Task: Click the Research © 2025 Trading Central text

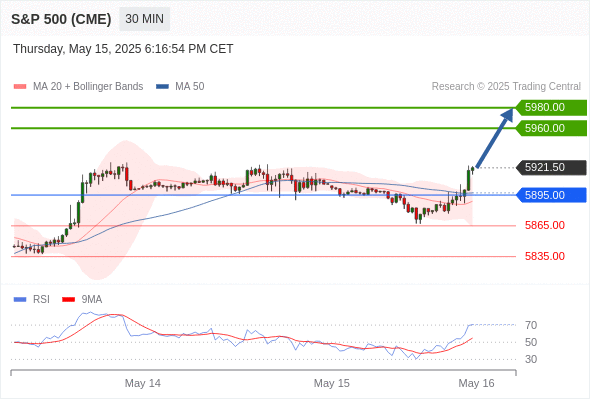Action: pos(506,87)
